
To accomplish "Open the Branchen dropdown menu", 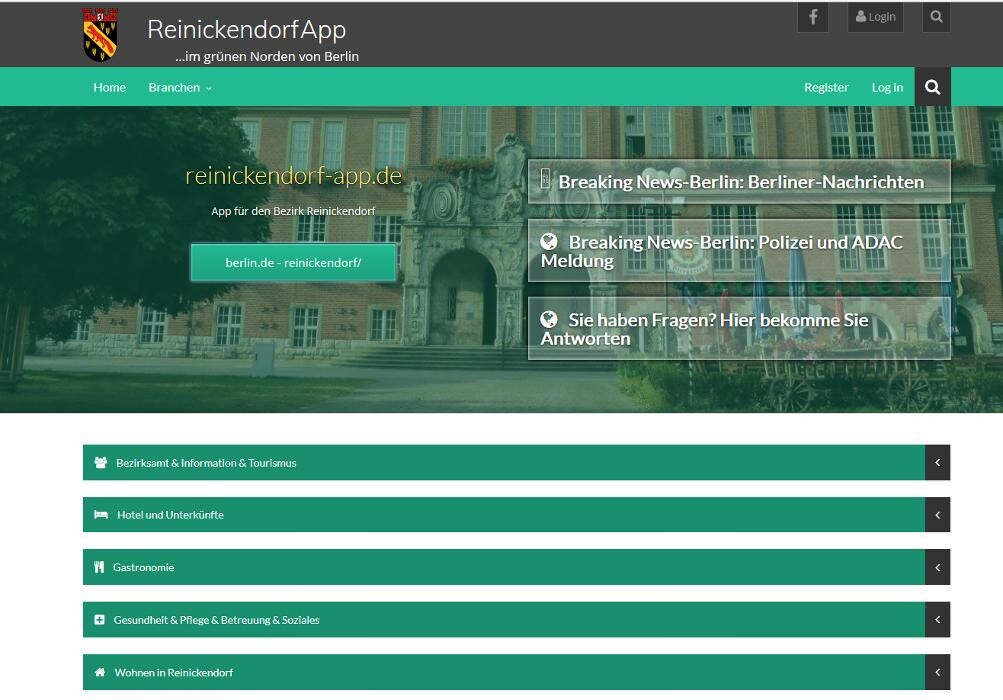I will click(x=179, y=88).
